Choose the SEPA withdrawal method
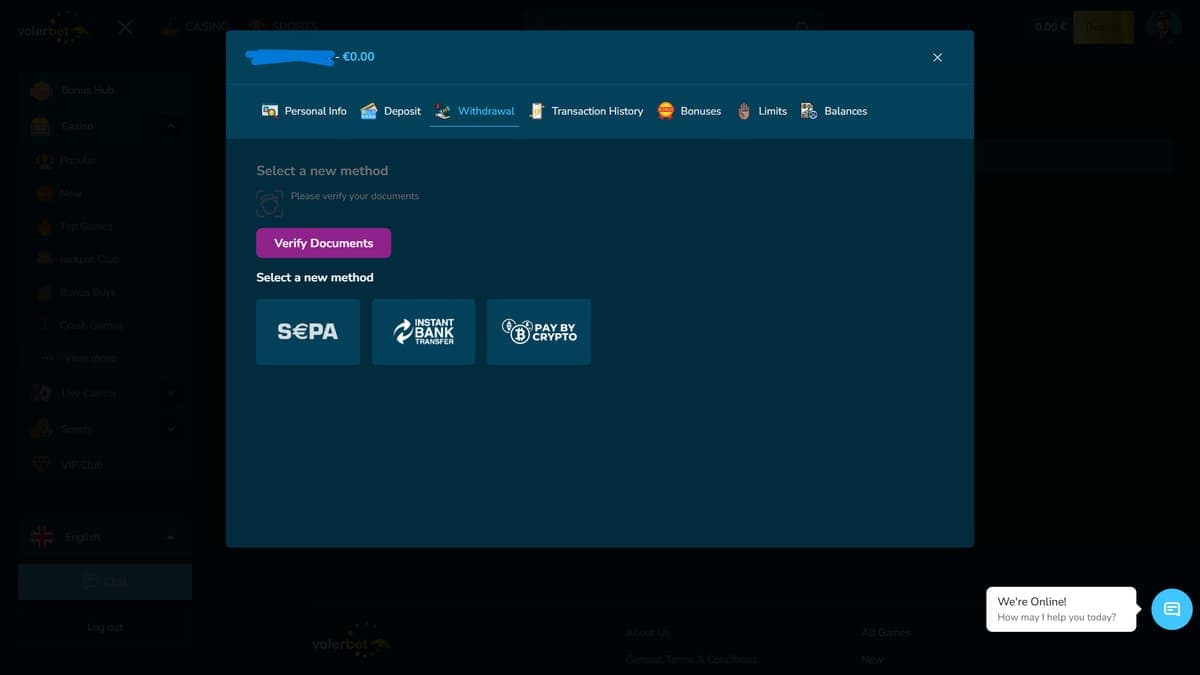This screenshot has height=675, width=1200. (308, 331)
